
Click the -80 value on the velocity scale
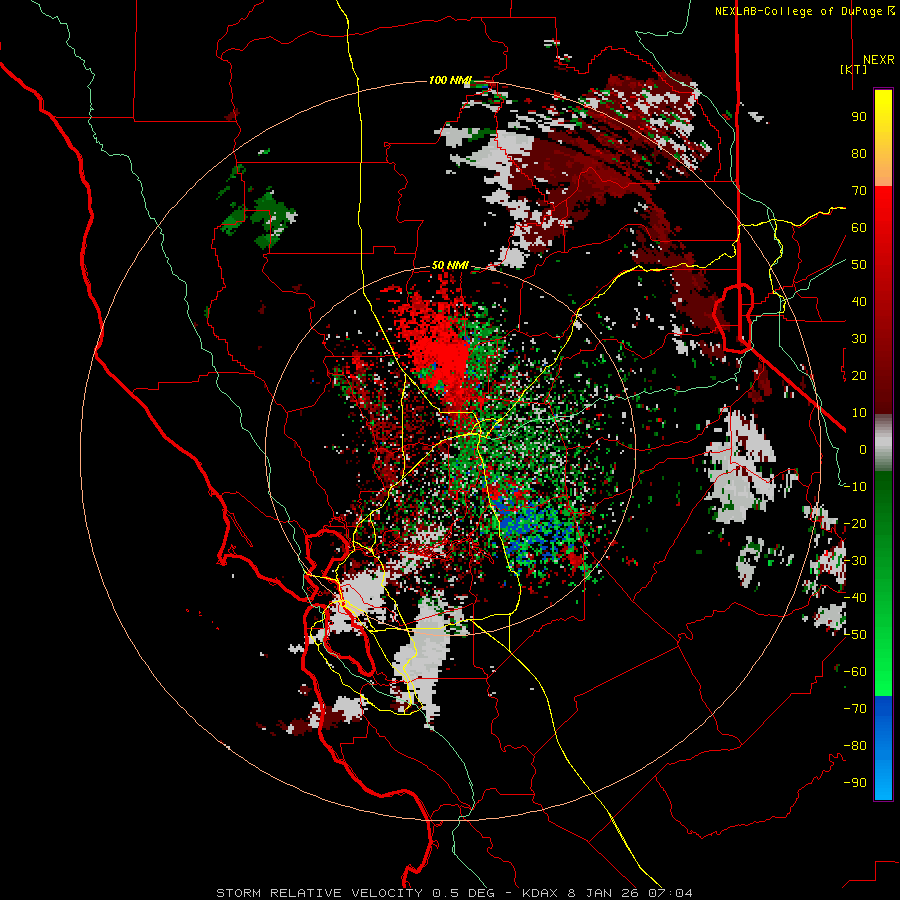coord(855,746)
